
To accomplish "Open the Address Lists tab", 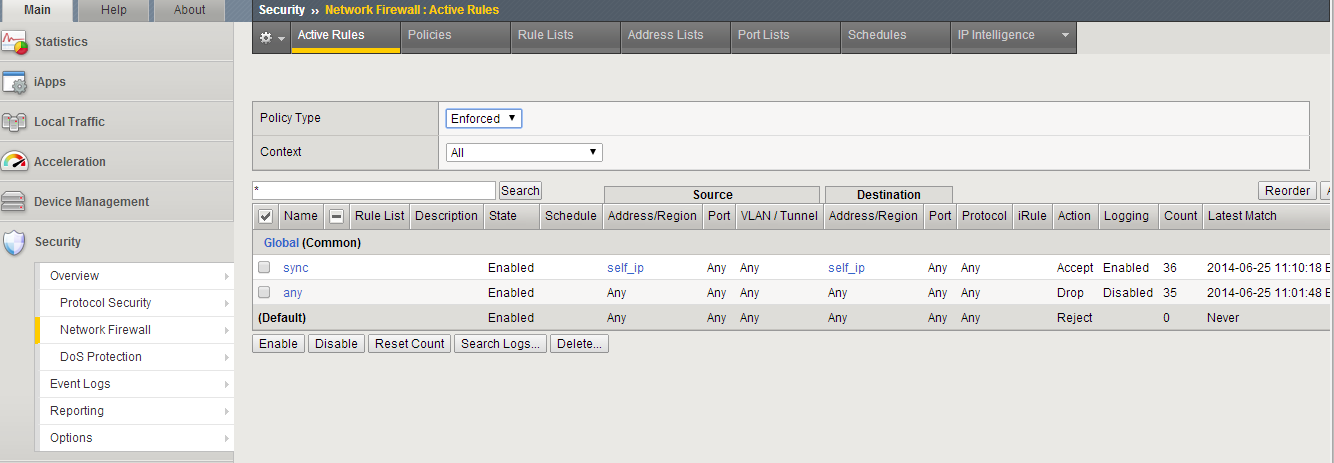I will click(x=665, y=35).
